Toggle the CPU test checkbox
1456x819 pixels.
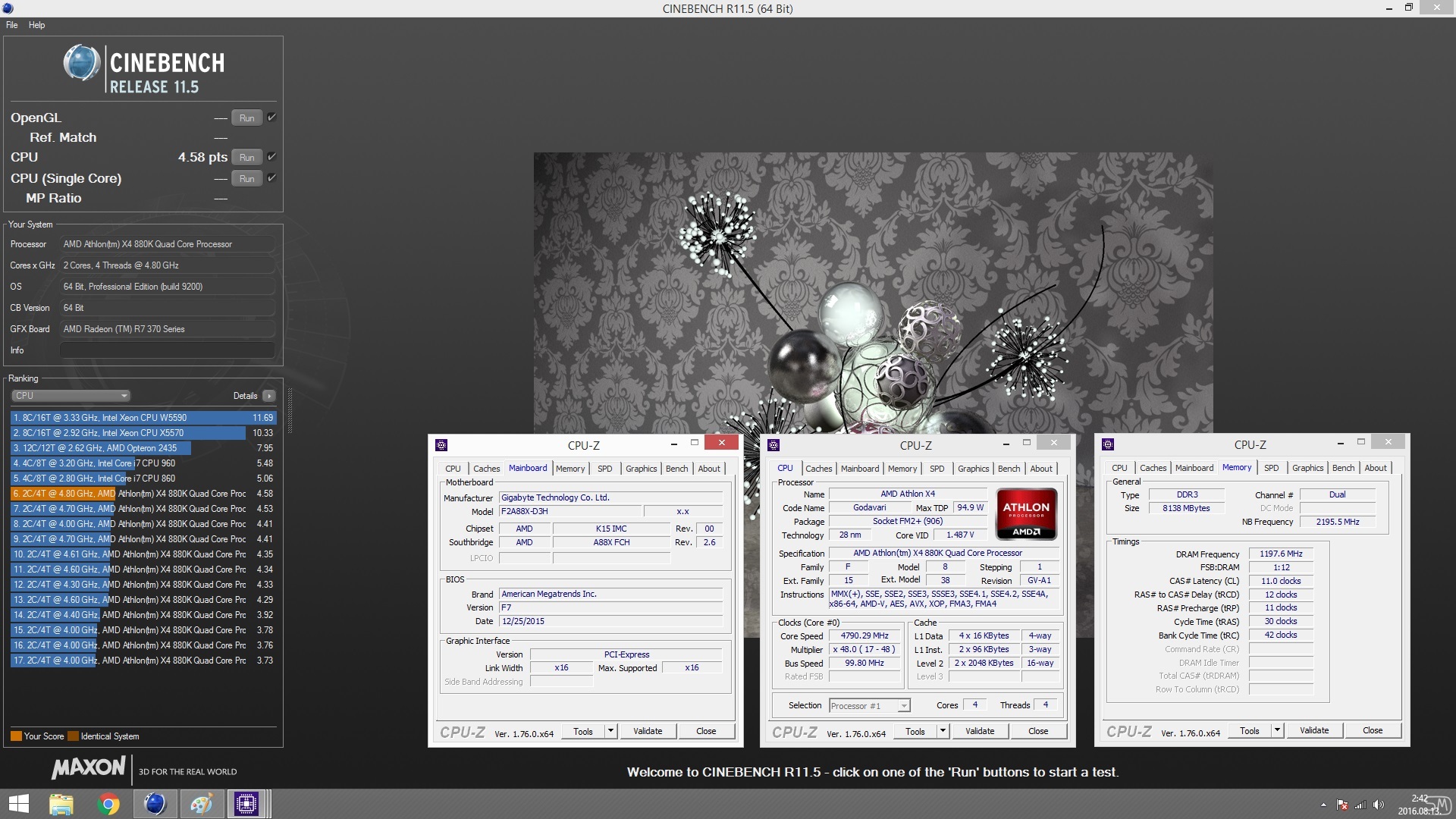[x=271, y=157]
